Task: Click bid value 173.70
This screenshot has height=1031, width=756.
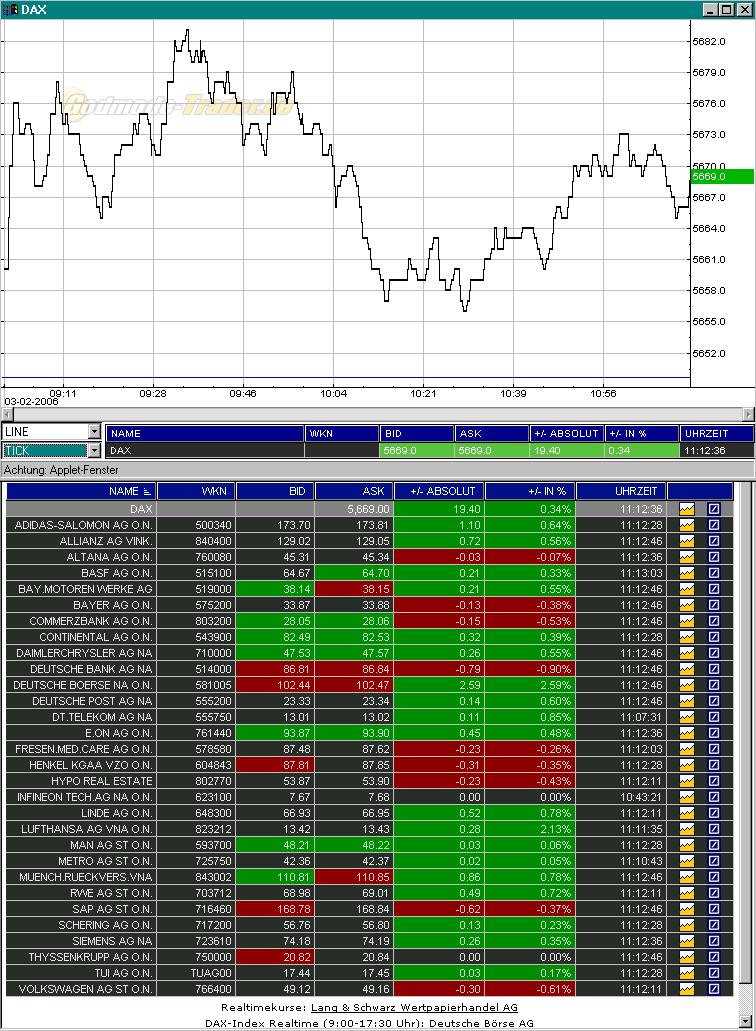Action: pos(294,525)
